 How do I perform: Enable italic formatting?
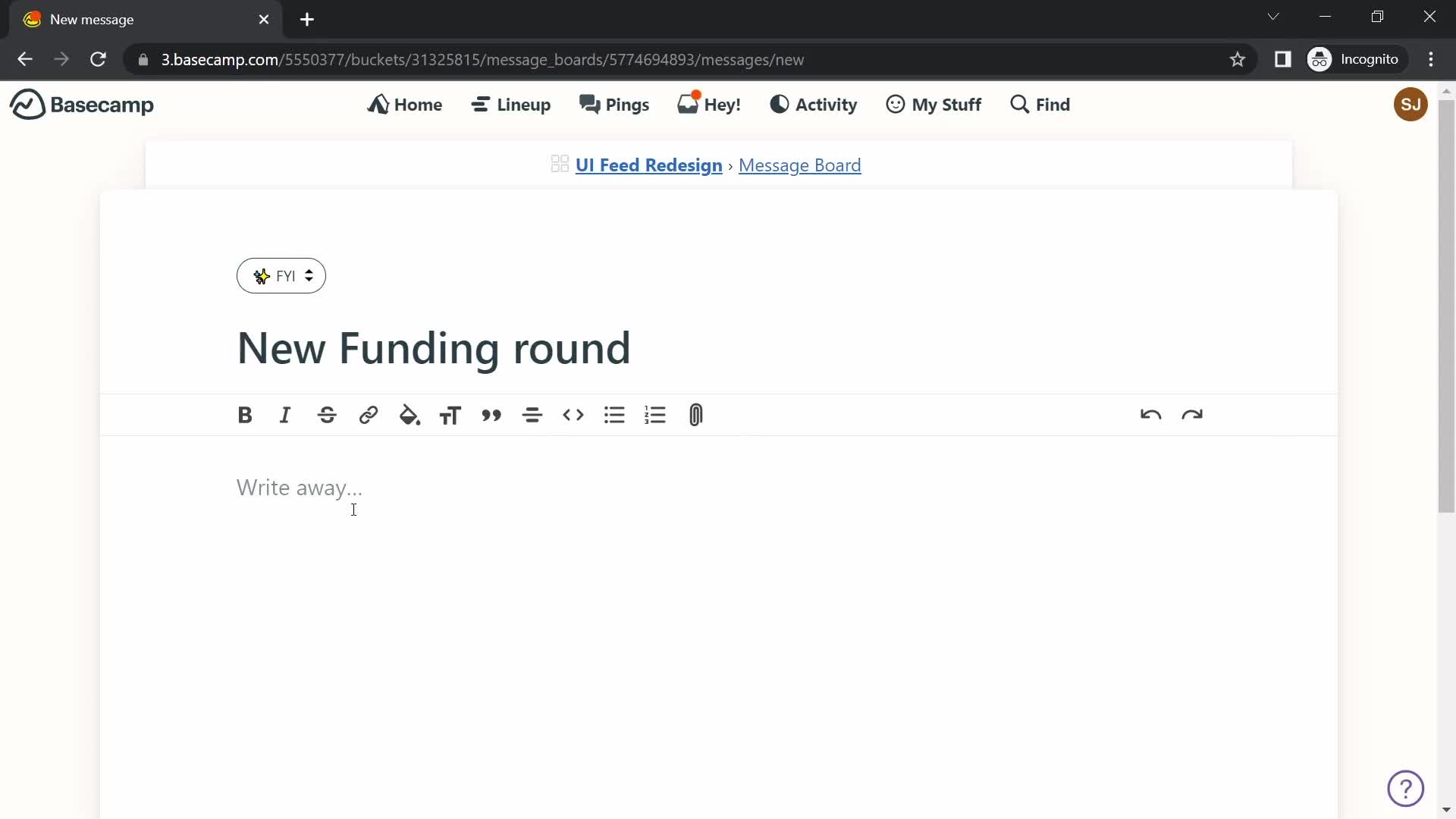pos(285,415)
